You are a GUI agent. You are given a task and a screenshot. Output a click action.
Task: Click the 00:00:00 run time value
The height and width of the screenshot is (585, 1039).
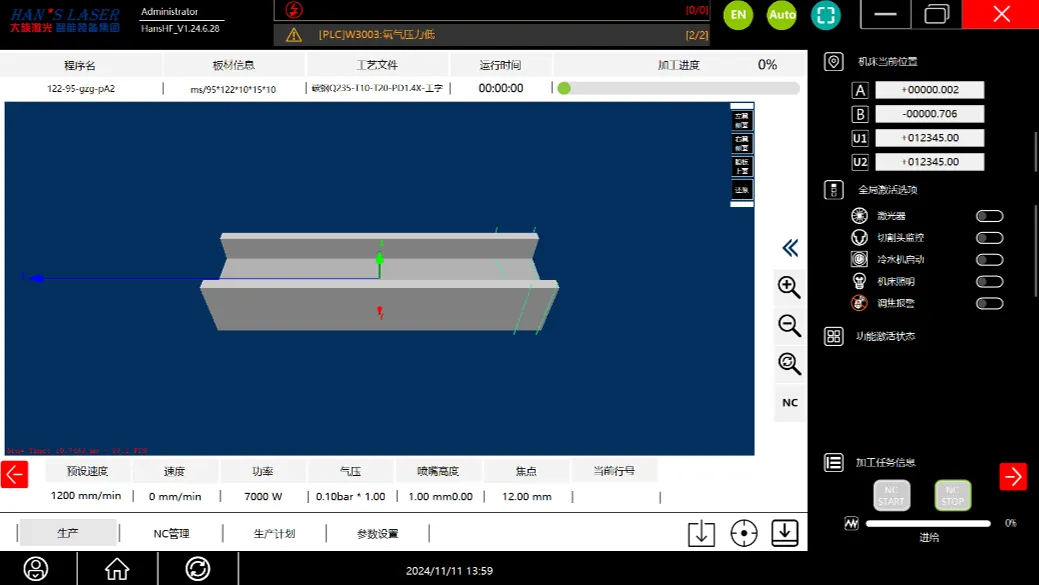(501, 88)
